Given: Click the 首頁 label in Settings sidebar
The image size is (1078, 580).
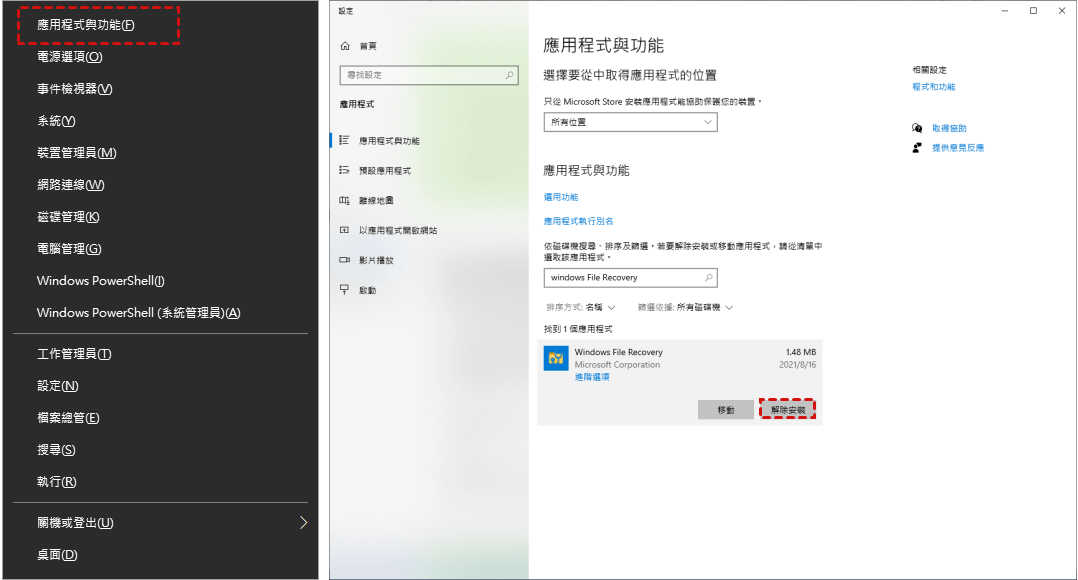Looking at the screenshot, I should [x=368, y=46].
